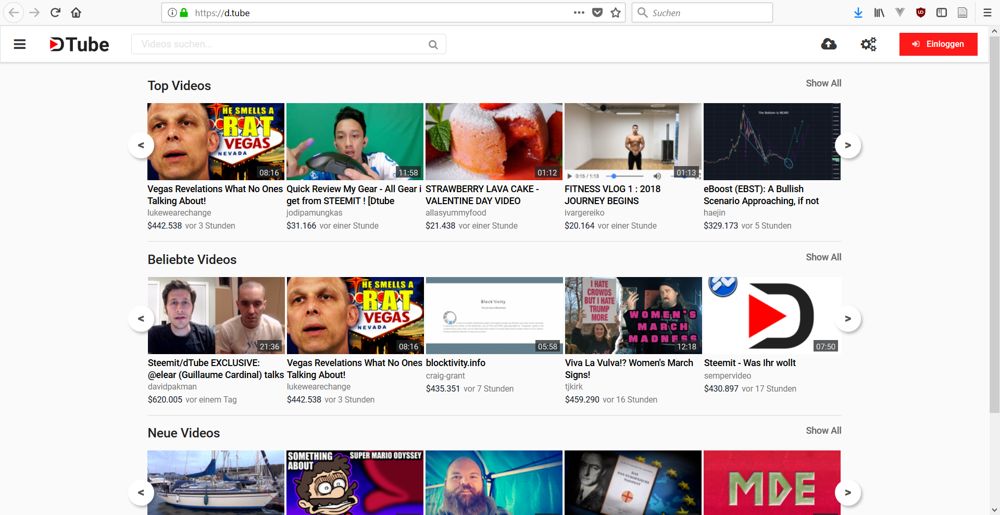Open channel tjkirk

(x=574, y=387)
